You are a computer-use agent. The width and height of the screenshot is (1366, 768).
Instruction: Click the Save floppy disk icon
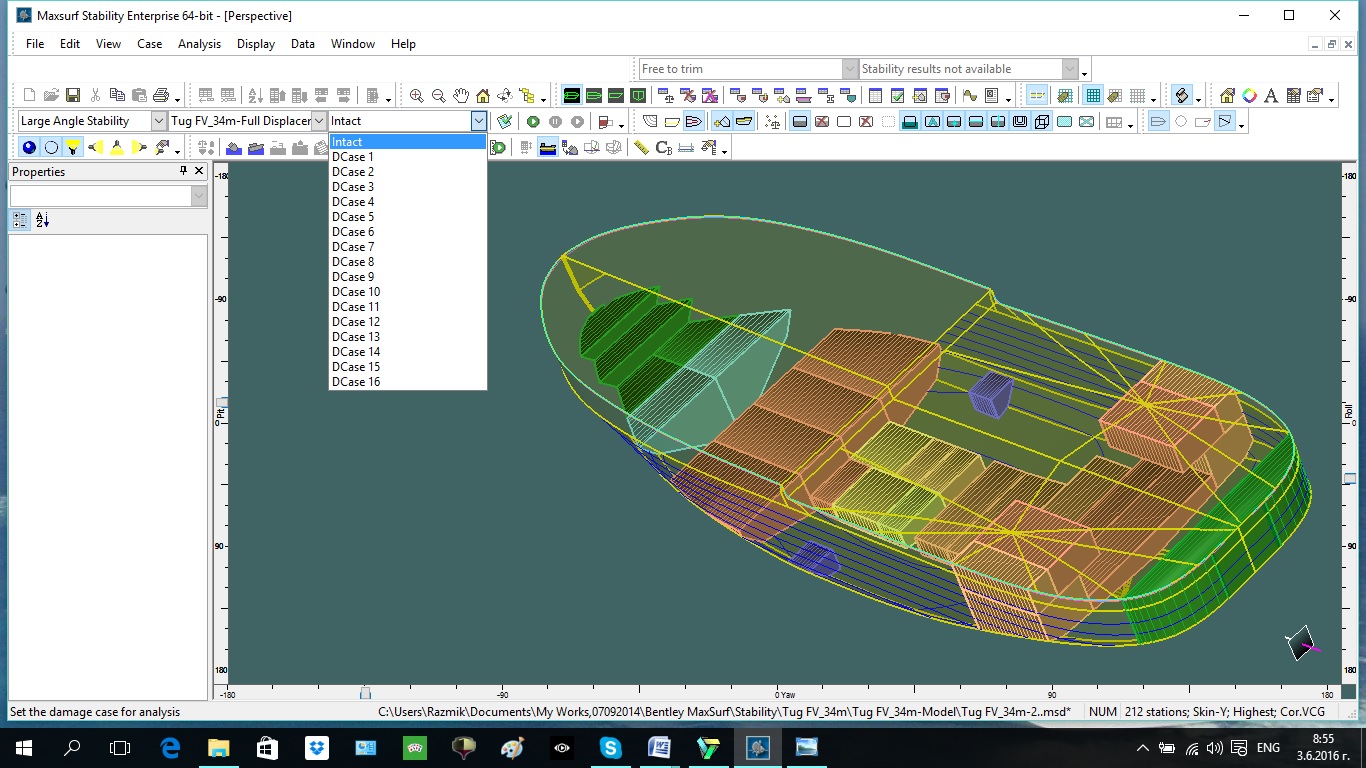point(73,96)
